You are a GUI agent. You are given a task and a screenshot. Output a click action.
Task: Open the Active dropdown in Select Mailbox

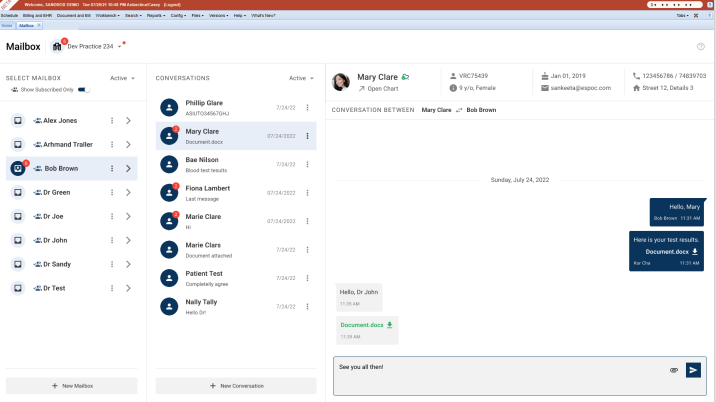click(x=122, y=78)
